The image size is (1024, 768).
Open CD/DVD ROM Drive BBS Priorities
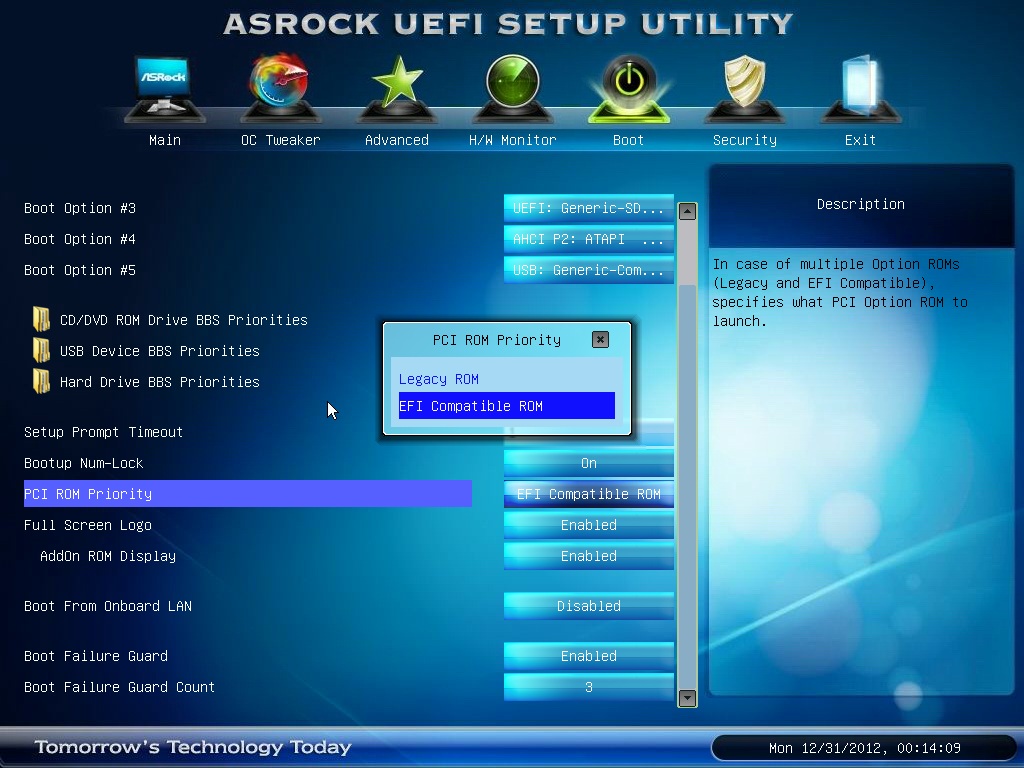(x=184, y=319)
